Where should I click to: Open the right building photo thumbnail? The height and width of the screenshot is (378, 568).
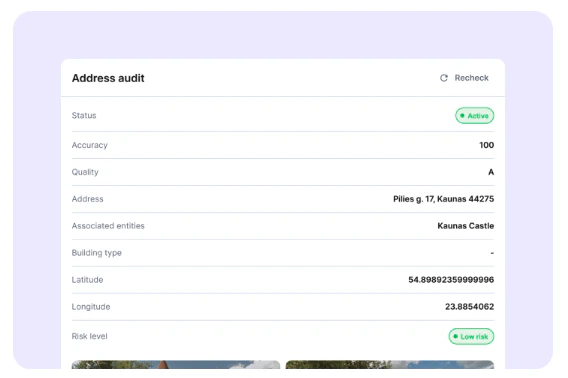coord(390,365)
